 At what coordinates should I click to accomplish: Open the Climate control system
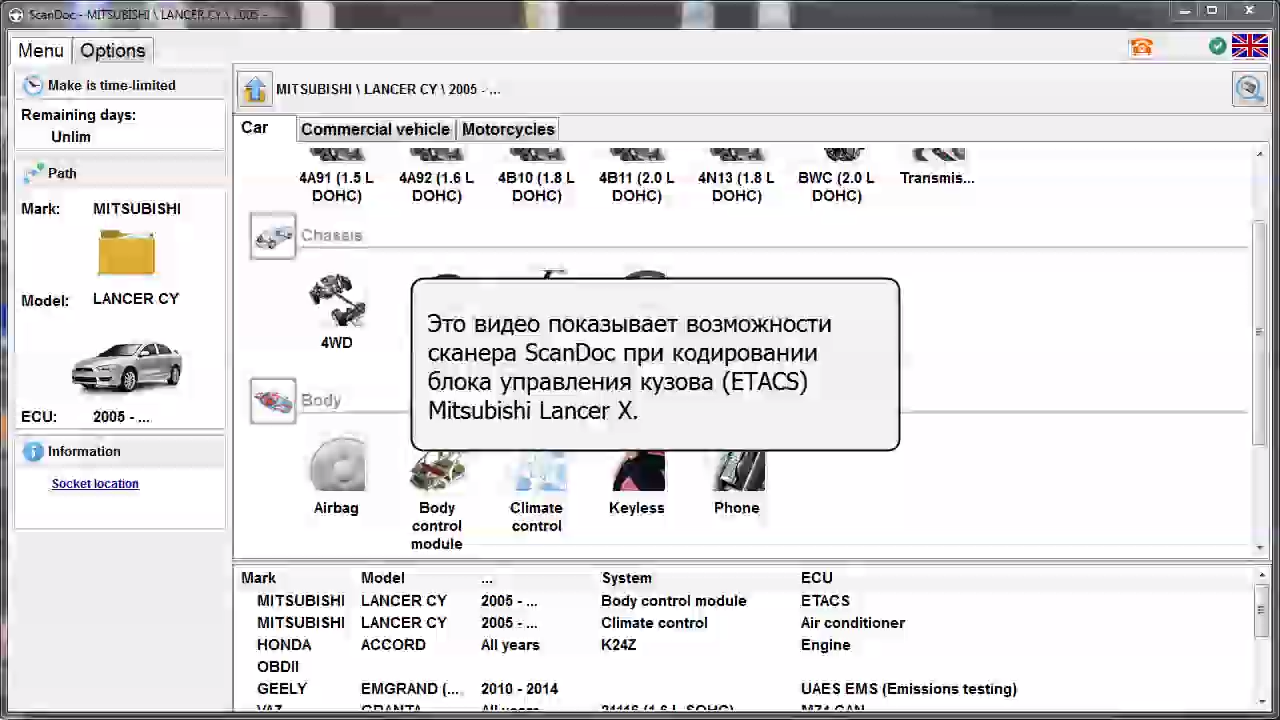pyautogui.click(x=536, y=490)
